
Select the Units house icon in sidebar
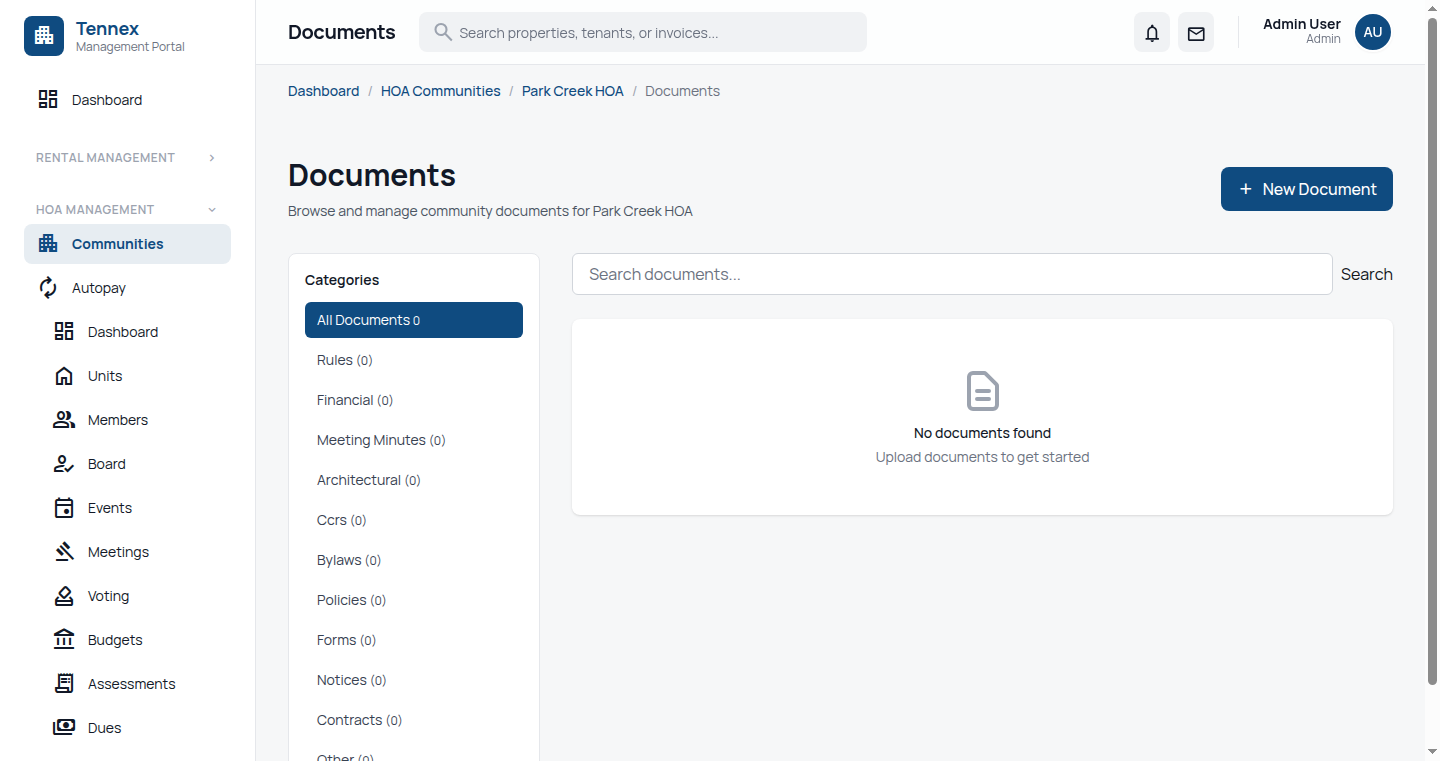(64, 375)
